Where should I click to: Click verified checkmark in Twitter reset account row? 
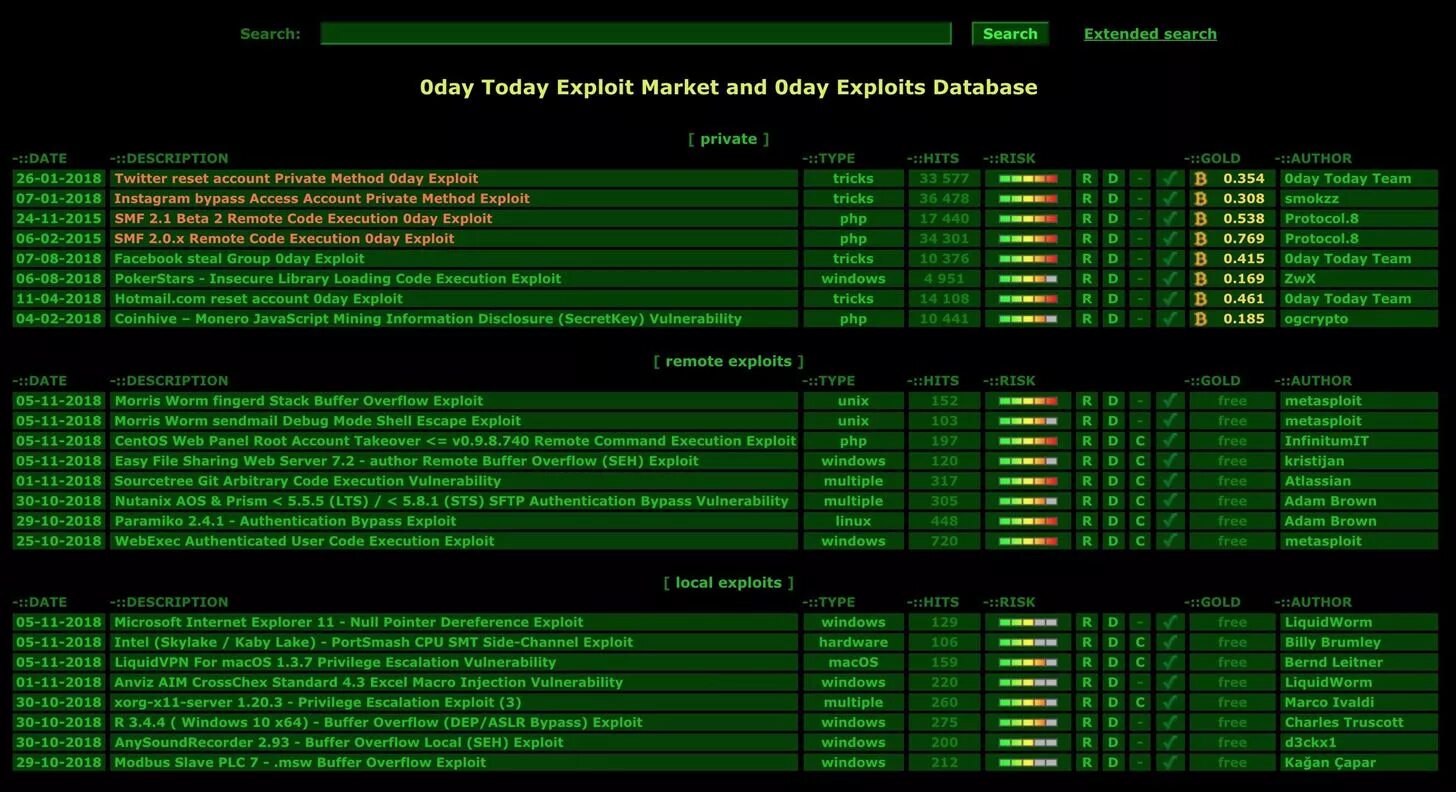(1170, 179)
